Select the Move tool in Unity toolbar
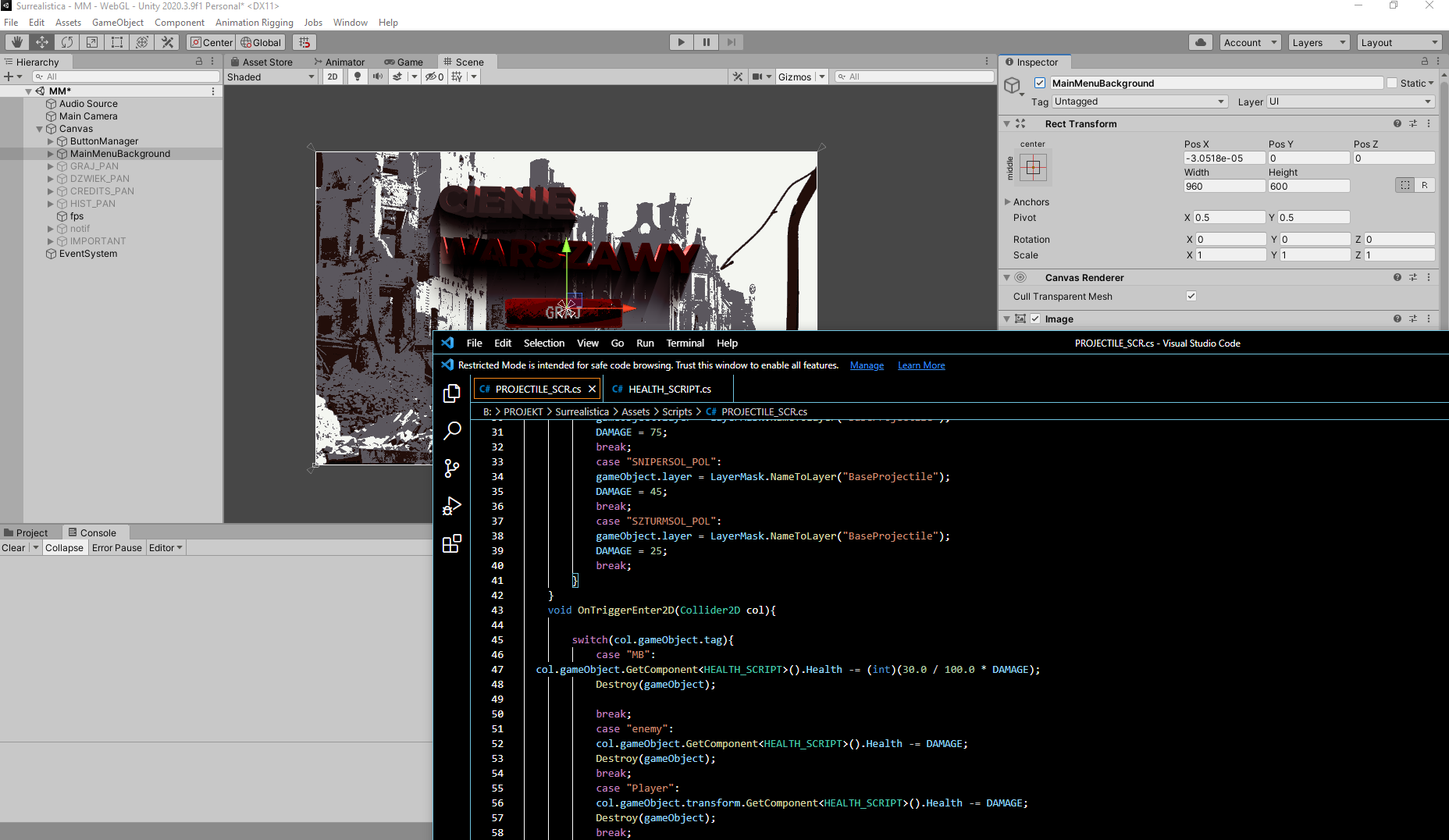This screenshot has height=840, width=1449. [41, 42]
